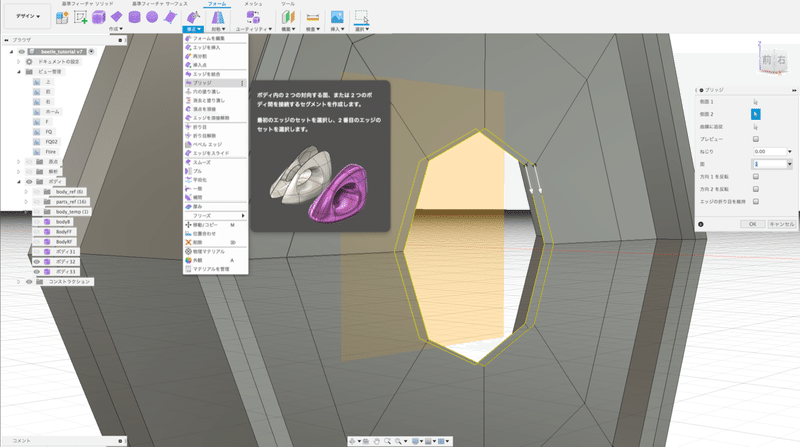800x447 pixels.
Task: Click the Inspect measure ruler icon
Action: pyautogui.click(x=312, y=17)
